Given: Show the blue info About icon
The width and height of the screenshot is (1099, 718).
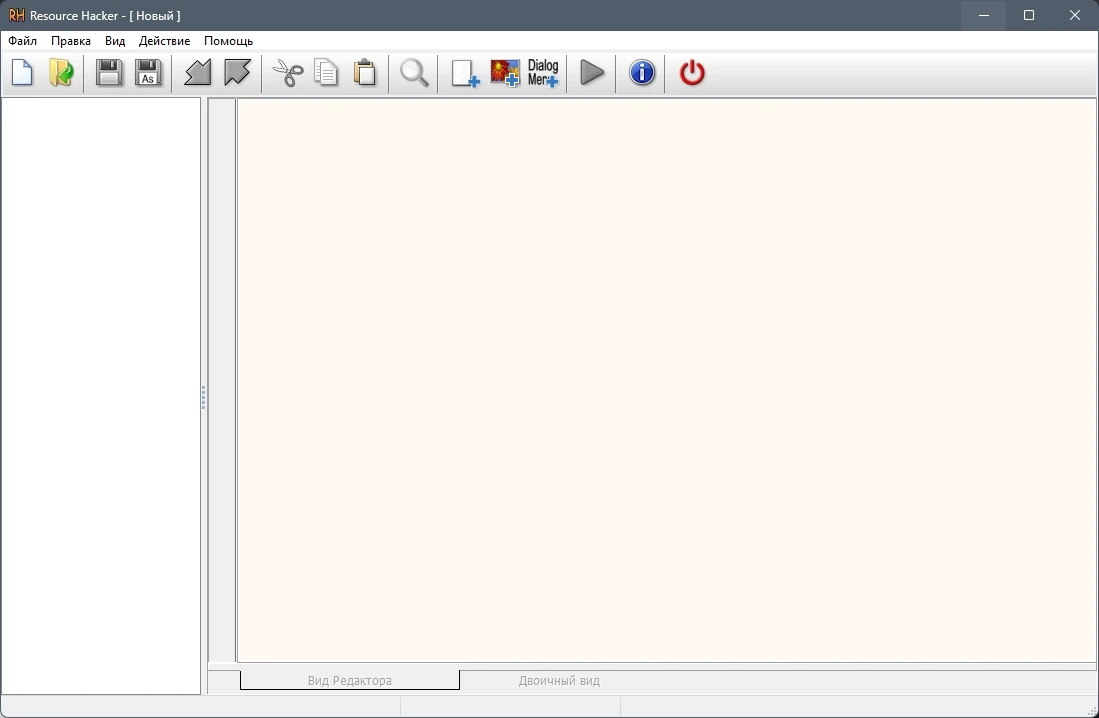Looking at the screenshot, I should tap(642, 73).
